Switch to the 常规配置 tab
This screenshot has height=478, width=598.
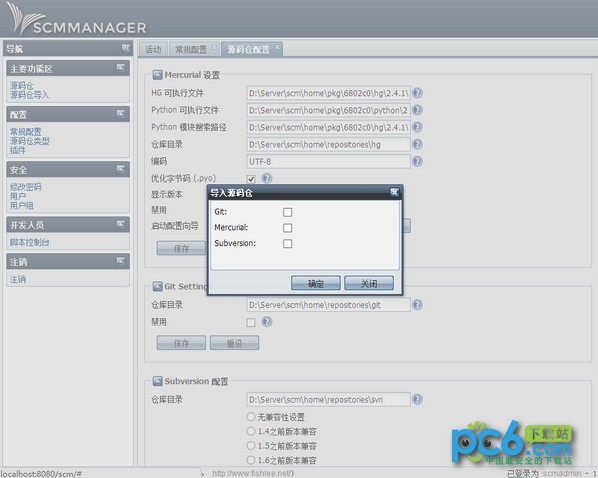coord(191,50)
